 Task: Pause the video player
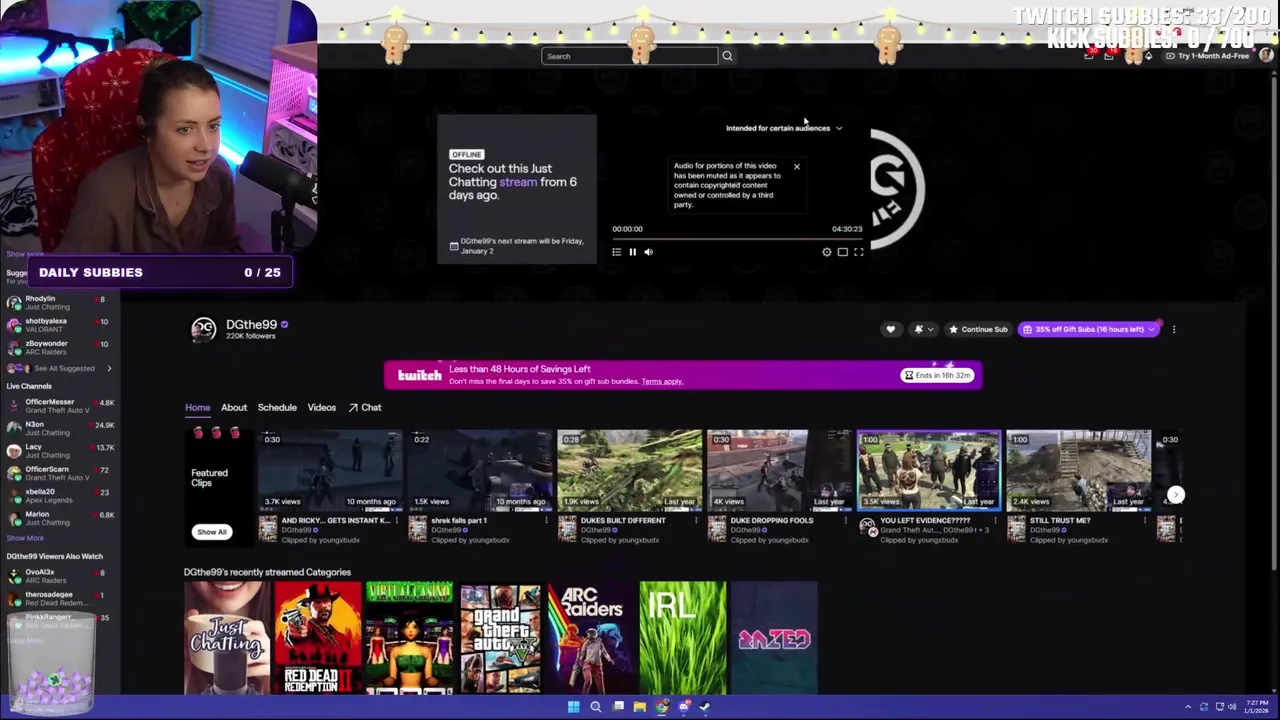(632, 252)
